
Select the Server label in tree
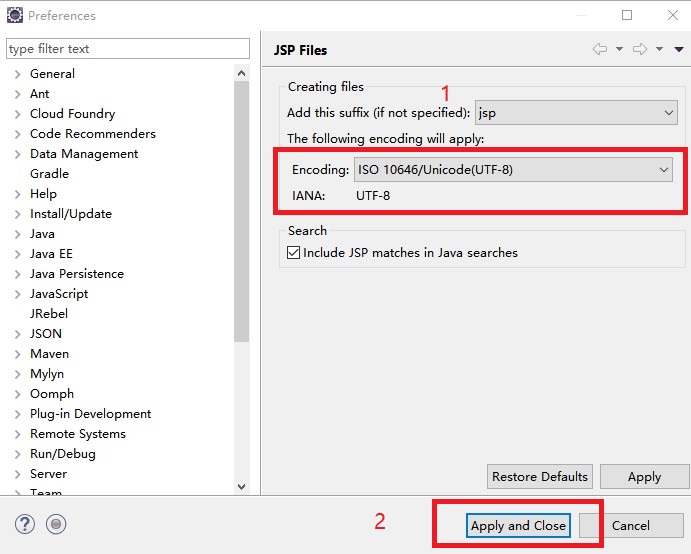coord(48,474)
